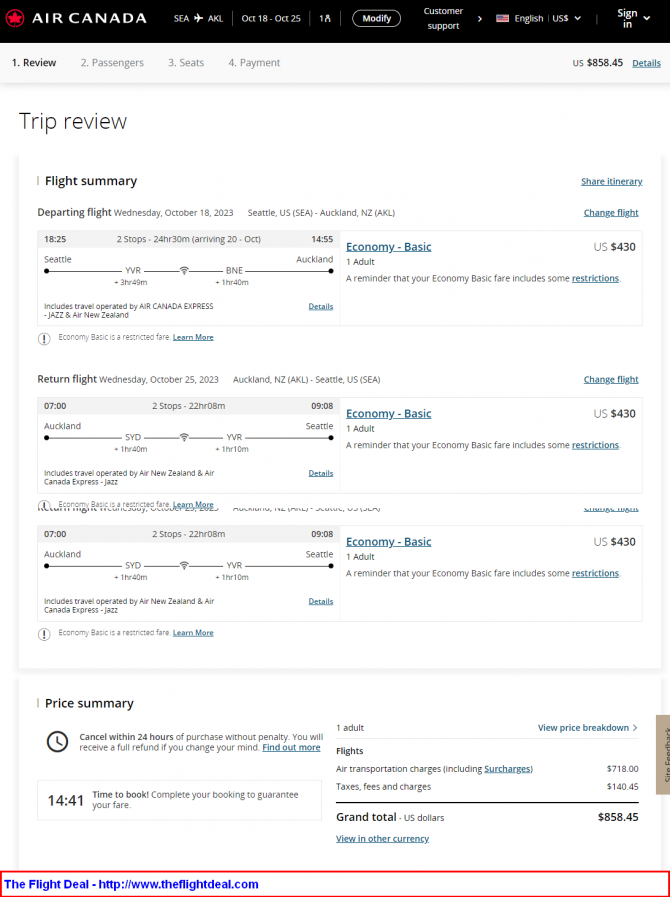Expand View price breakdown

[x=588, y=728]
